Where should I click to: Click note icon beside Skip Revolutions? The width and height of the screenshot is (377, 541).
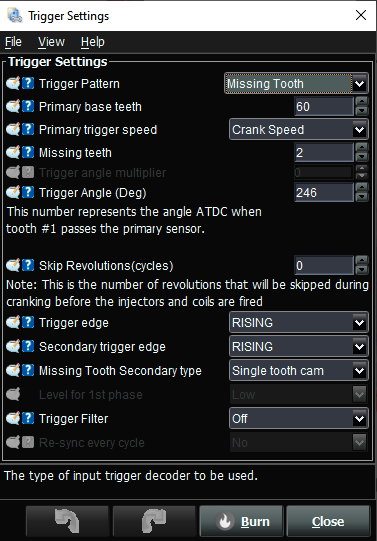pyautogui.click(x=13, y=265)
